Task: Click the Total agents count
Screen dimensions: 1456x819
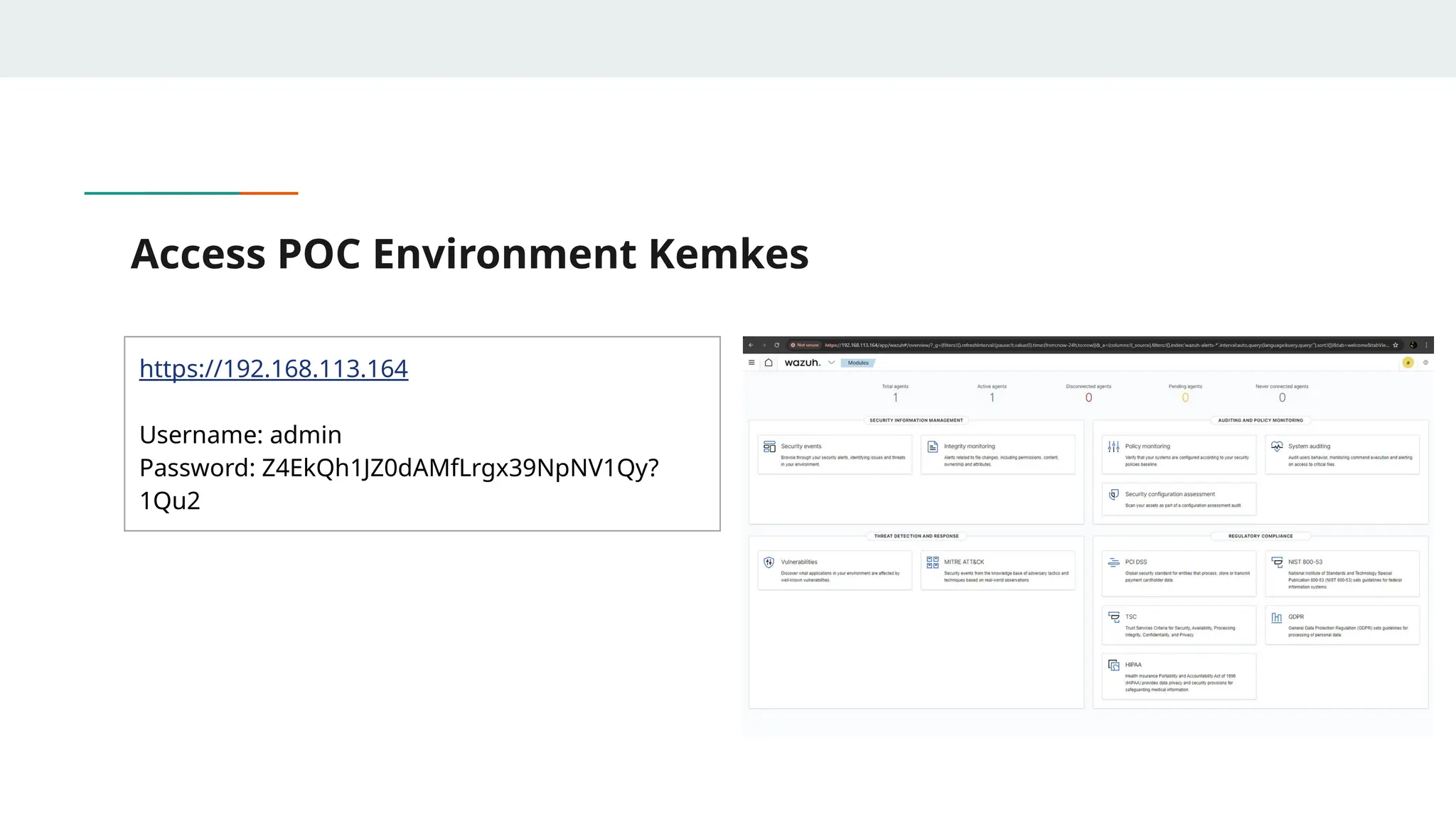Action: (x=895, y=398)
